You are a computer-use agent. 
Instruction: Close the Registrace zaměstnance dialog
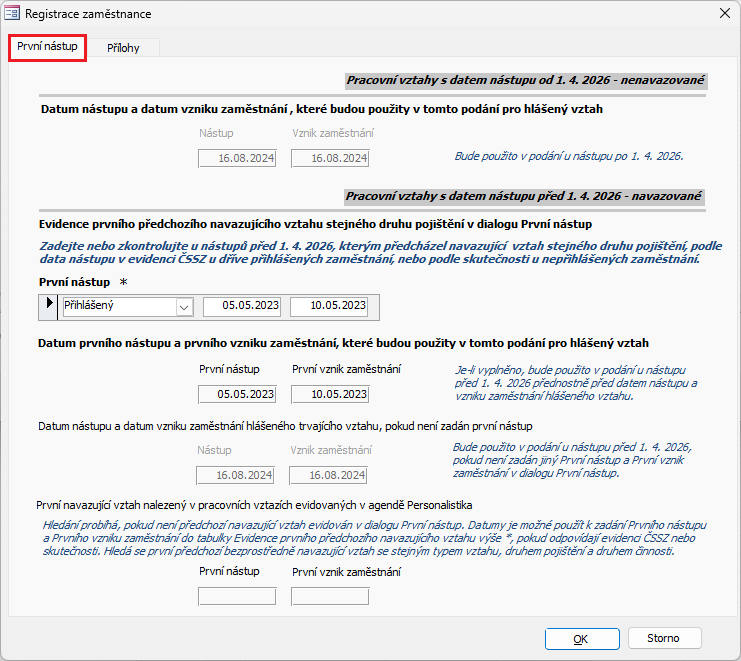[722, 13]
